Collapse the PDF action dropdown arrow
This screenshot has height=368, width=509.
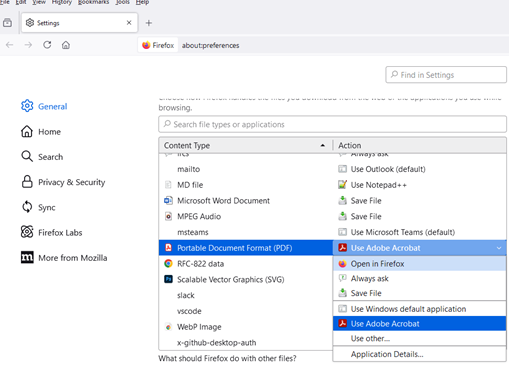click(x=499, y=248)
